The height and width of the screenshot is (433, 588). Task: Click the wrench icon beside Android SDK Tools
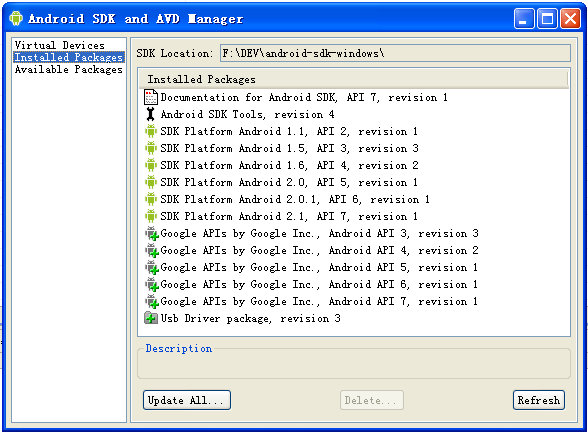pyautogui.click(x=151, y=114)
